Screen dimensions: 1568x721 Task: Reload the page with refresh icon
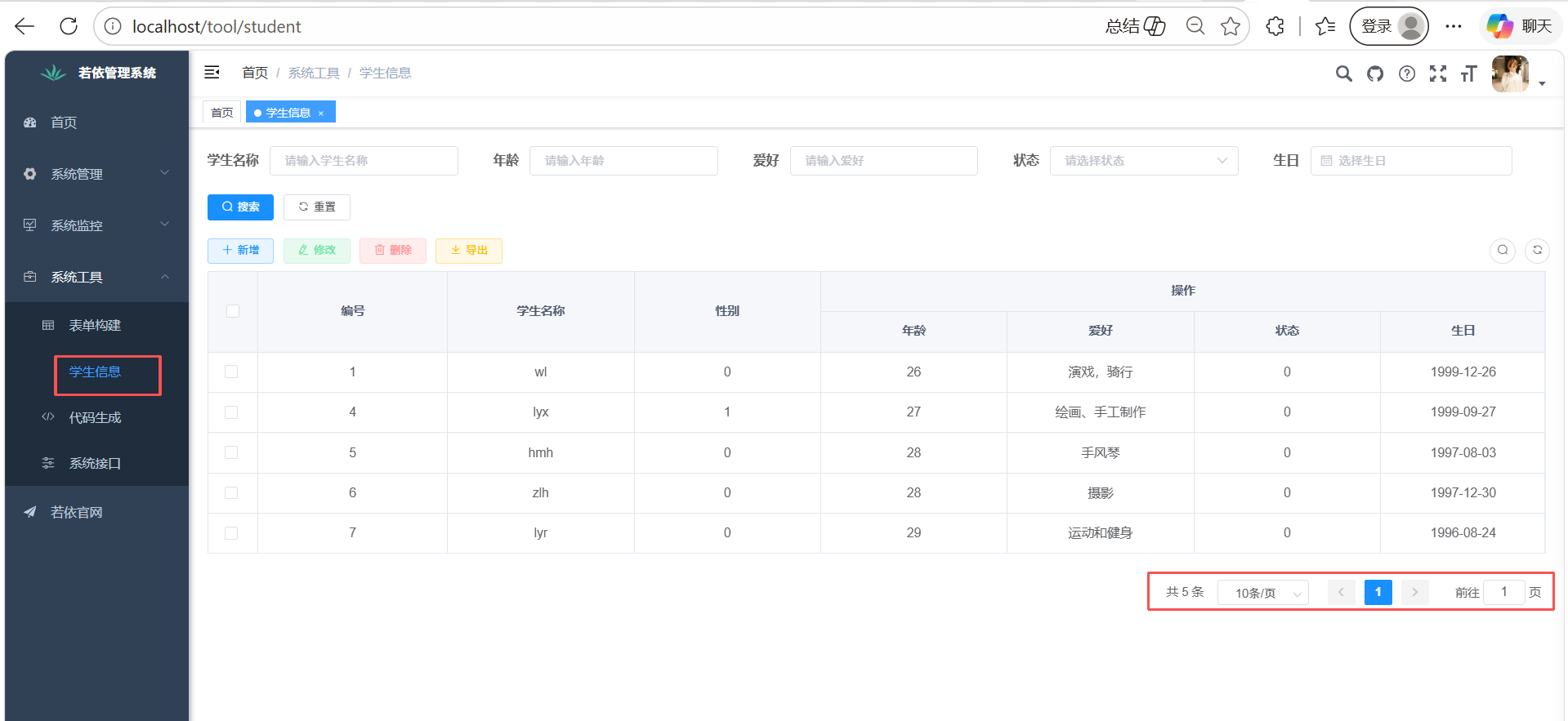tap(69, 26)
